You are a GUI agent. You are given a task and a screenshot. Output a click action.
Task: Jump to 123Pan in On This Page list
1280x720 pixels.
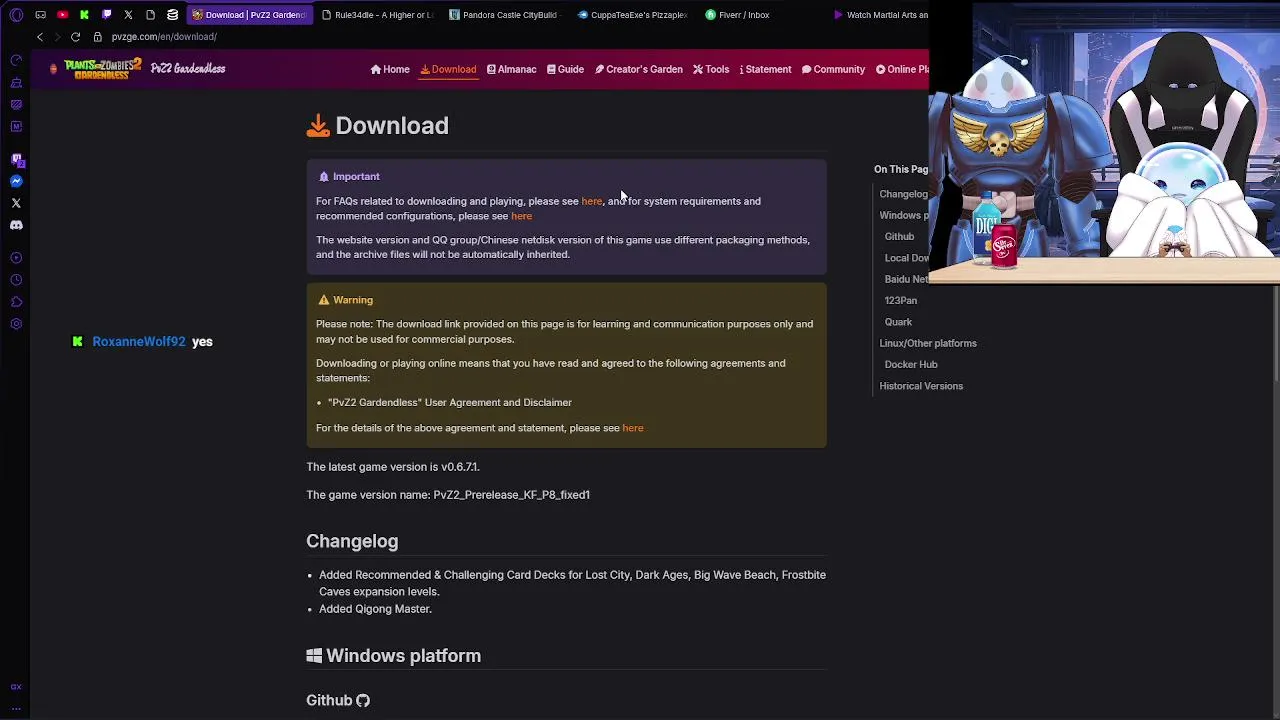point(900,300)
